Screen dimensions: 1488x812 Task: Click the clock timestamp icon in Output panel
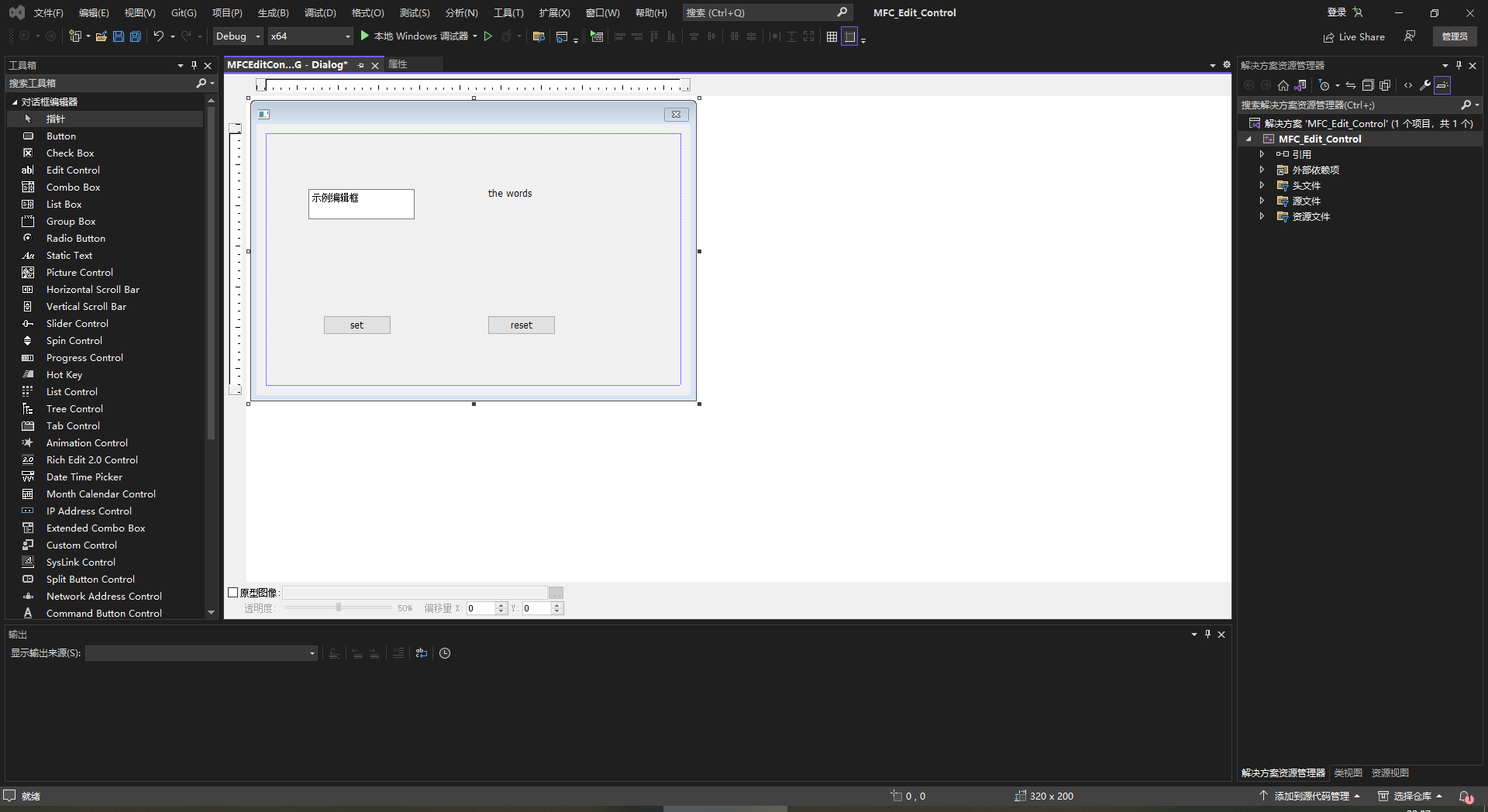tap(445, 653)
